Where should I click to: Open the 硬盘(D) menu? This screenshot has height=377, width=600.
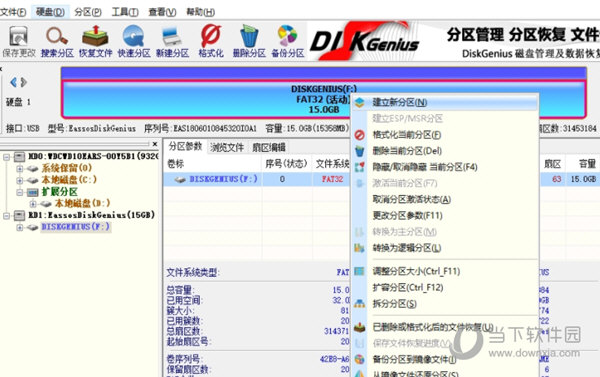tap(50, 12)
